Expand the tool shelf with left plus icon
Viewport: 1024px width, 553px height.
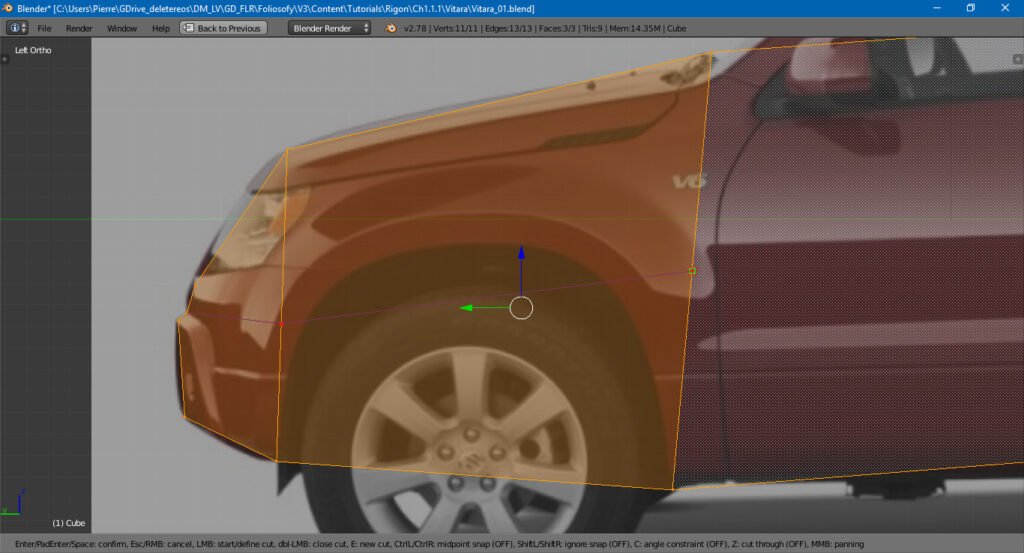tap(5, 59)
